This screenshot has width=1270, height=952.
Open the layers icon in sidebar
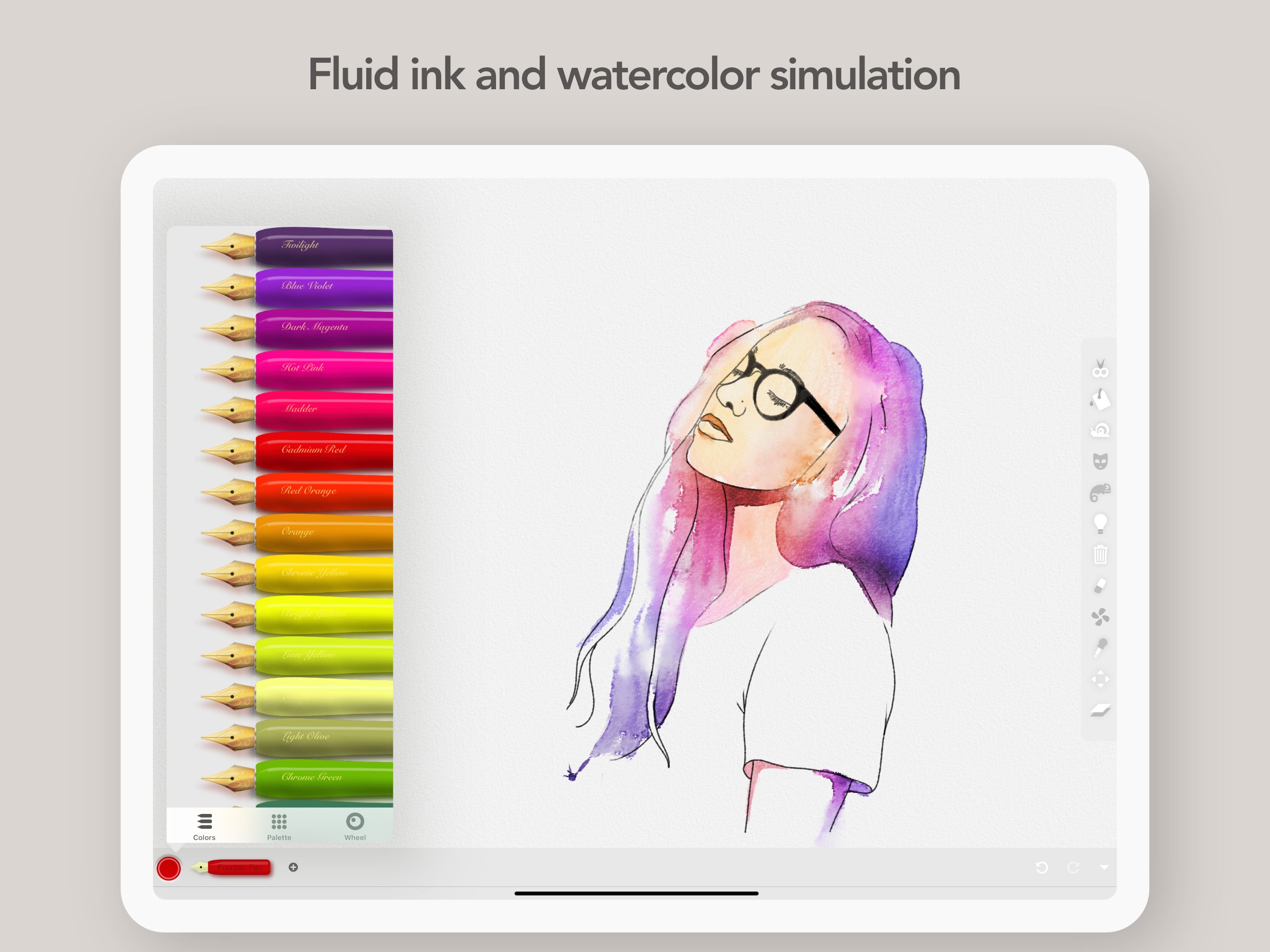[x=1100, y=711]
